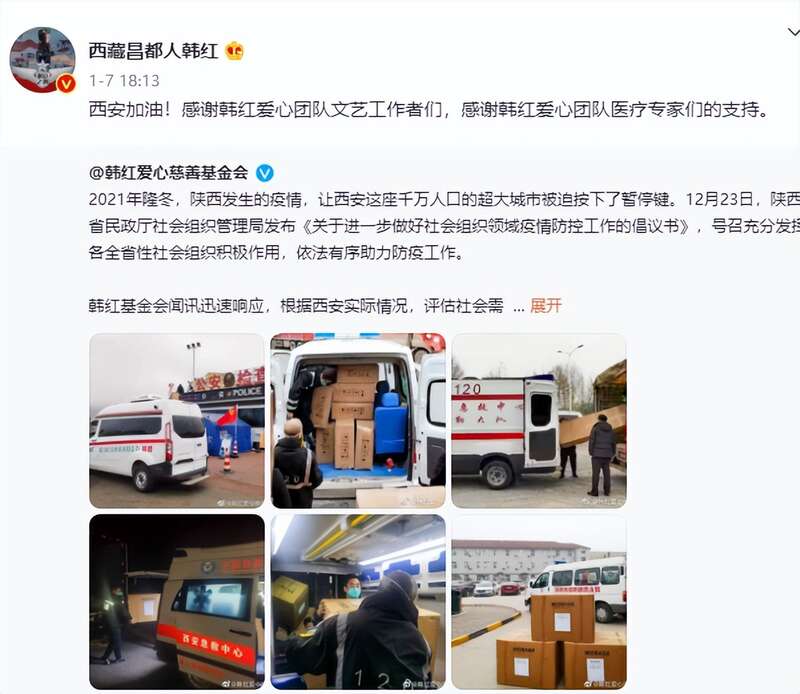Viewport: 800px width, 694px height.
Task: Click the crown membership icon beside username
Action: [234, 51]
